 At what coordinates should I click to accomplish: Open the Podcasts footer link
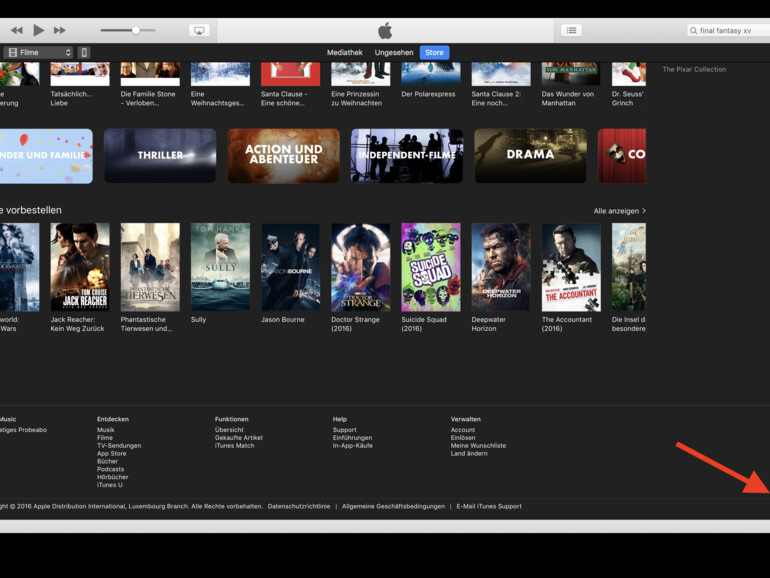click(x=110, y=469)
